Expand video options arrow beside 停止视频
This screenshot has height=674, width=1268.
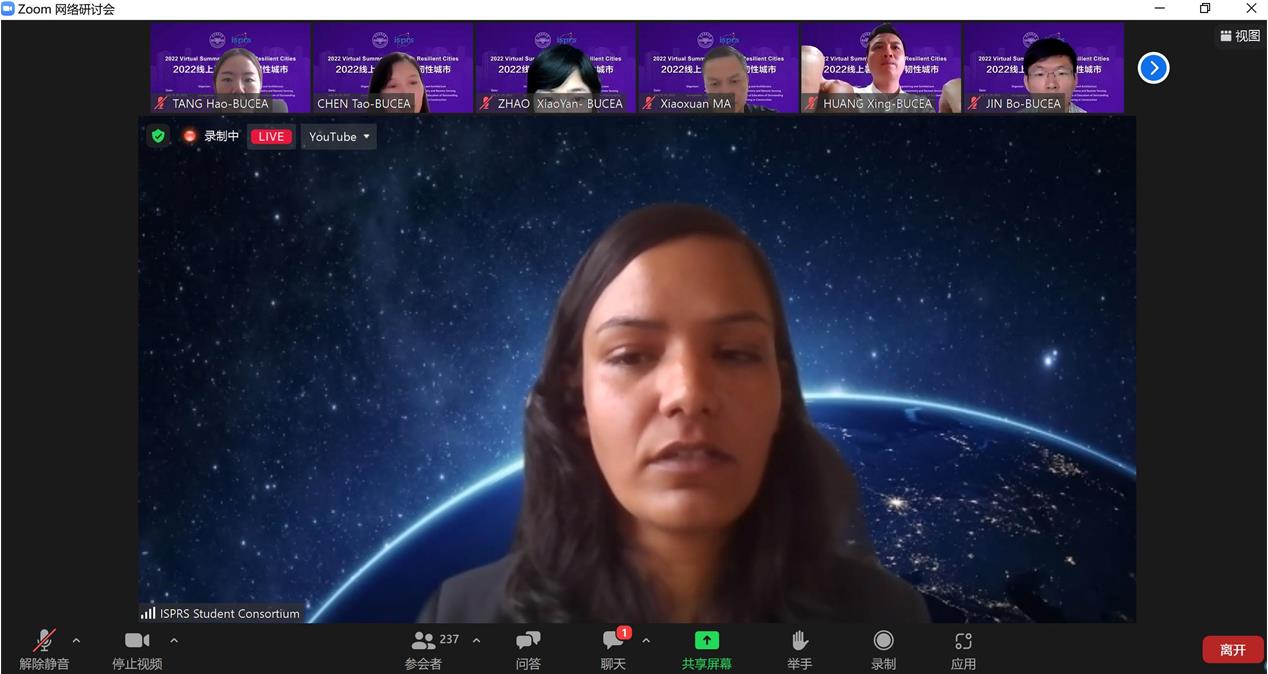pyautogui.click(x=174, y=640)
